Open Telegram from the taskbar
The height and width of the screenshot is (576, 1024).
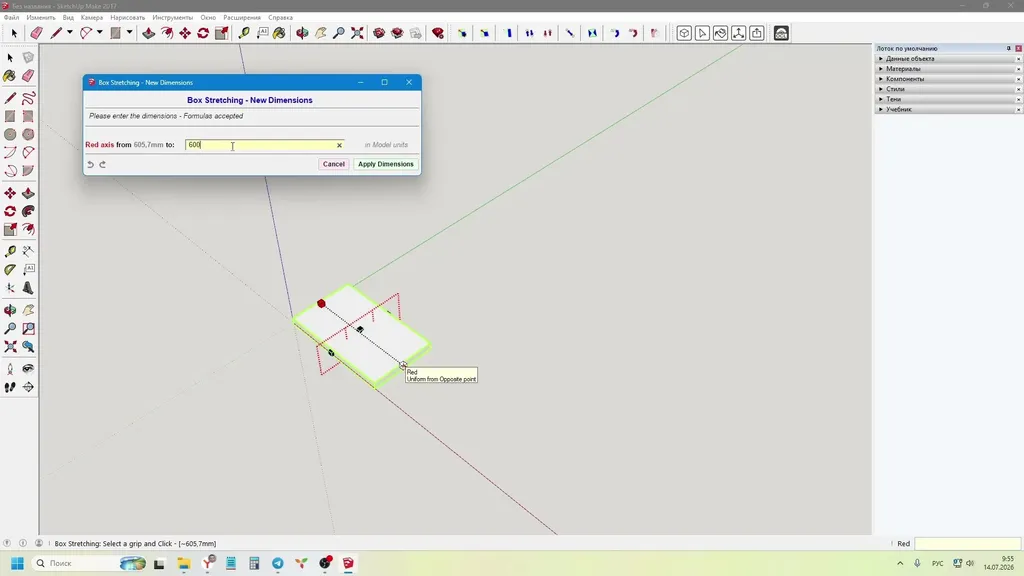coord(278,563)
